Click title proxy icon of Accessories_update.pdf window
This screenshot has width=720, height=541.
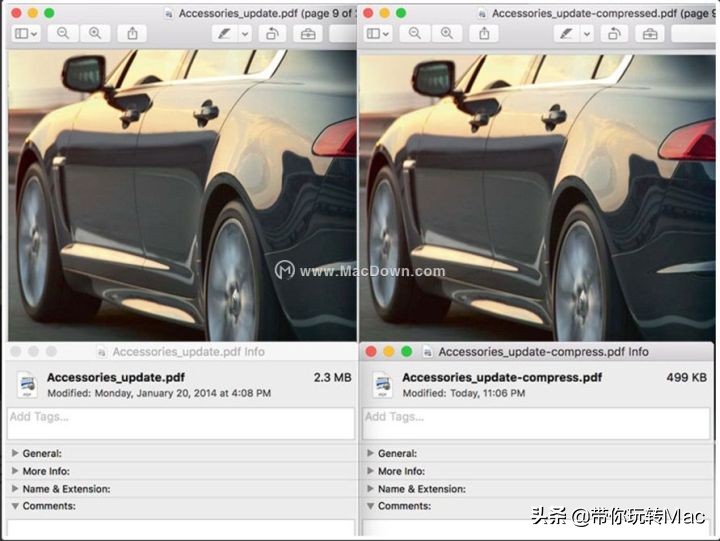[169, 14]
